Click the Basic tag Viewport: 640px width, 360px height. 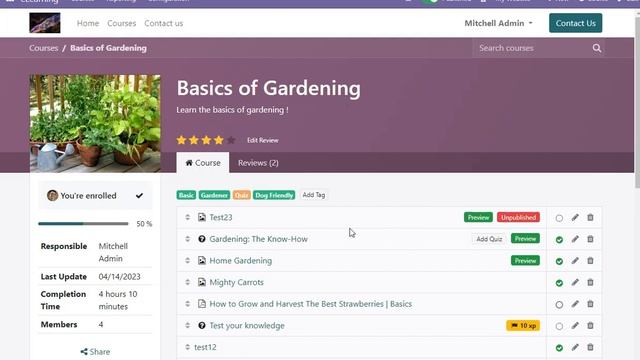pos(186,195)
